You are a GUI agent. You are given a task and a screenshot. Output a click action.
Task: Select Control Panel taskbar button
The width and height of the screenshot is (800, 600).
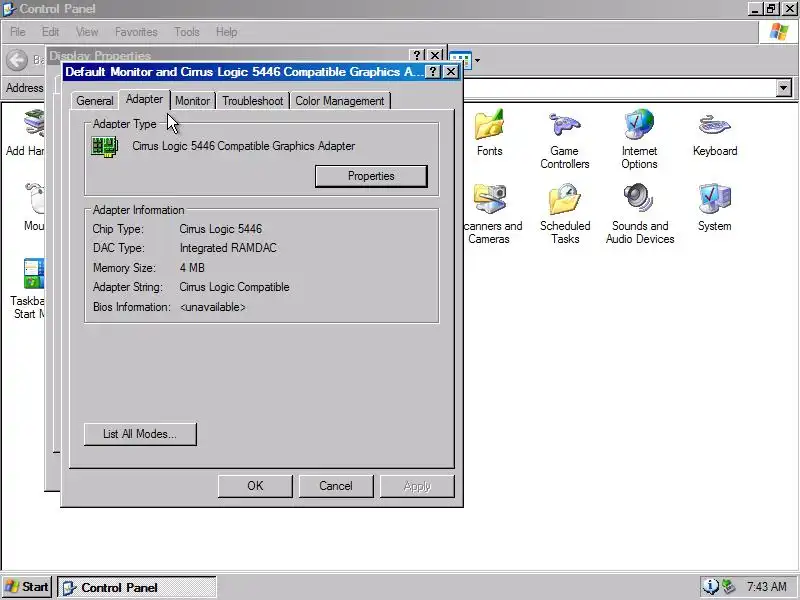point(137,588)
